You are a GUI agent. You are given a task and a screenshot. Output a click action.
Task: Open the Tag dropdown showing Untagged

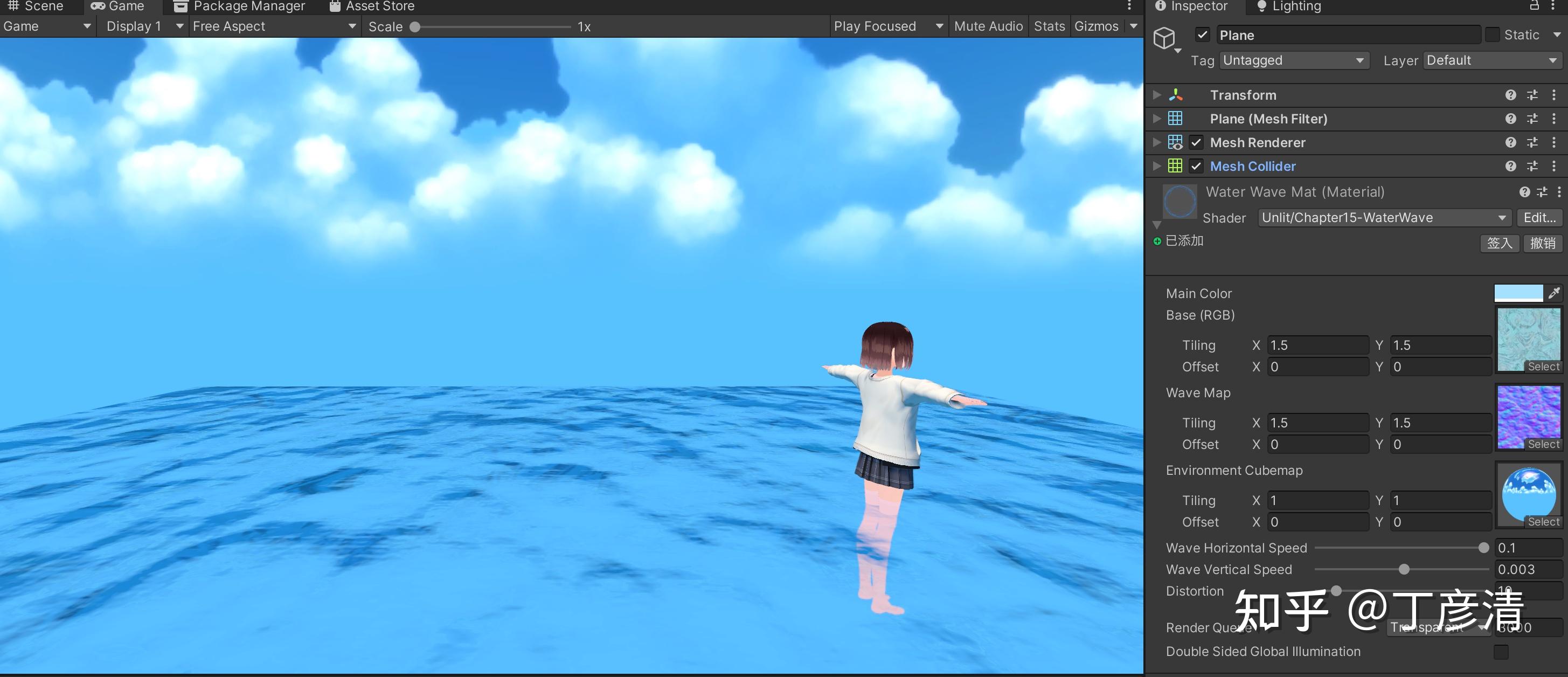[1294, 60]
